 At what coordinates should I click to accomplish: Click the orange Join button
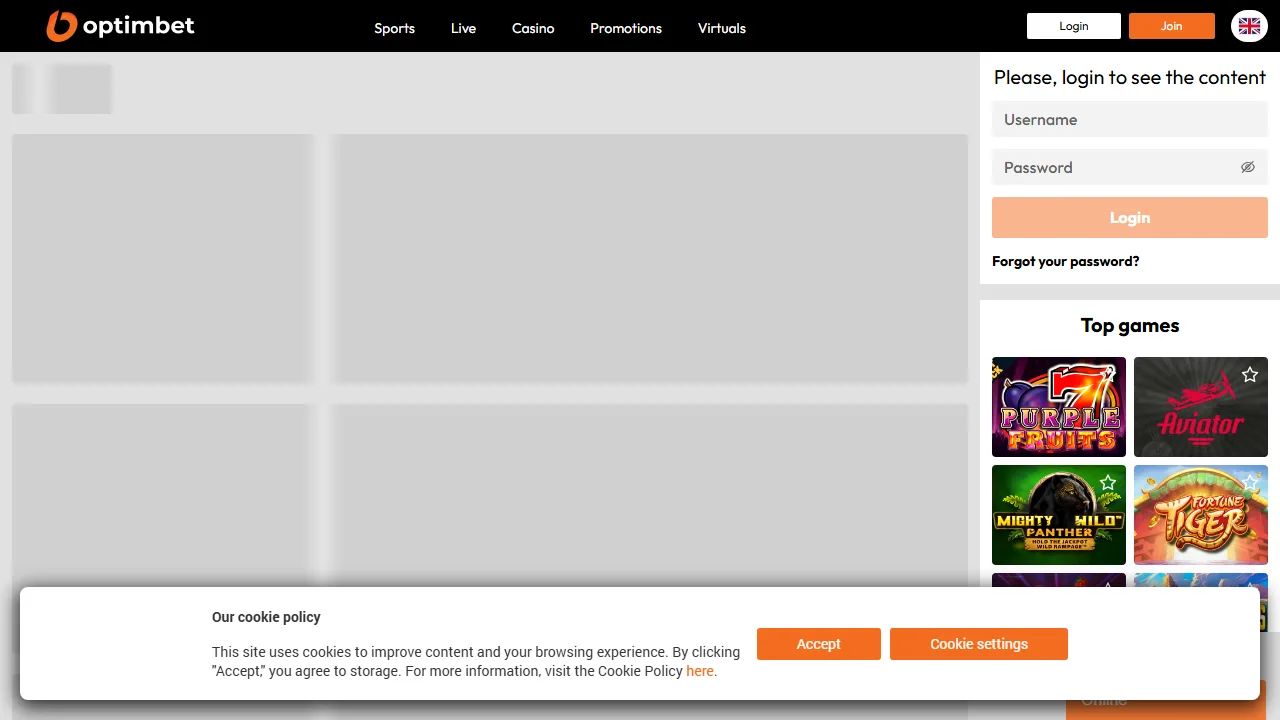point(1172,26)
